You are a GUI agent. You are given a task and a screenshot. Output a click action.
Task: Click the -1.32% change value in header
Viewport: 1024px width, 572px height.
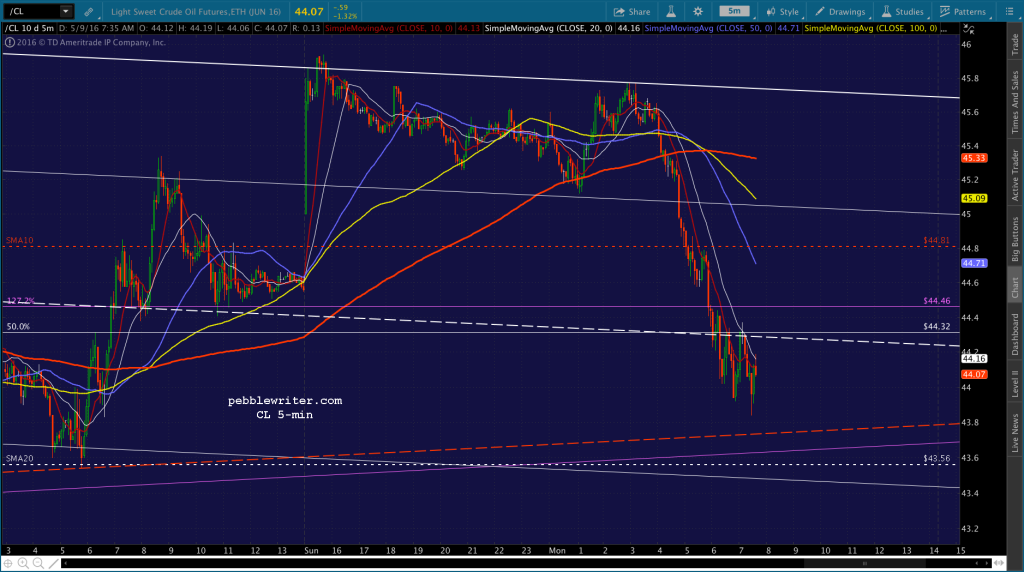[x=345, y=16]
